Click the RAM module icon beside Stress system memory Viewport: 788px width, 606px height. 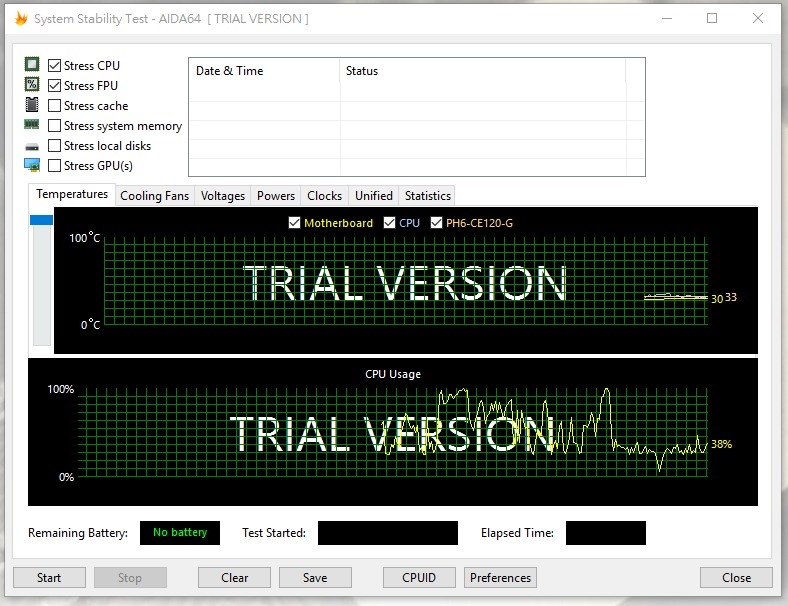(x=32, y=124)
